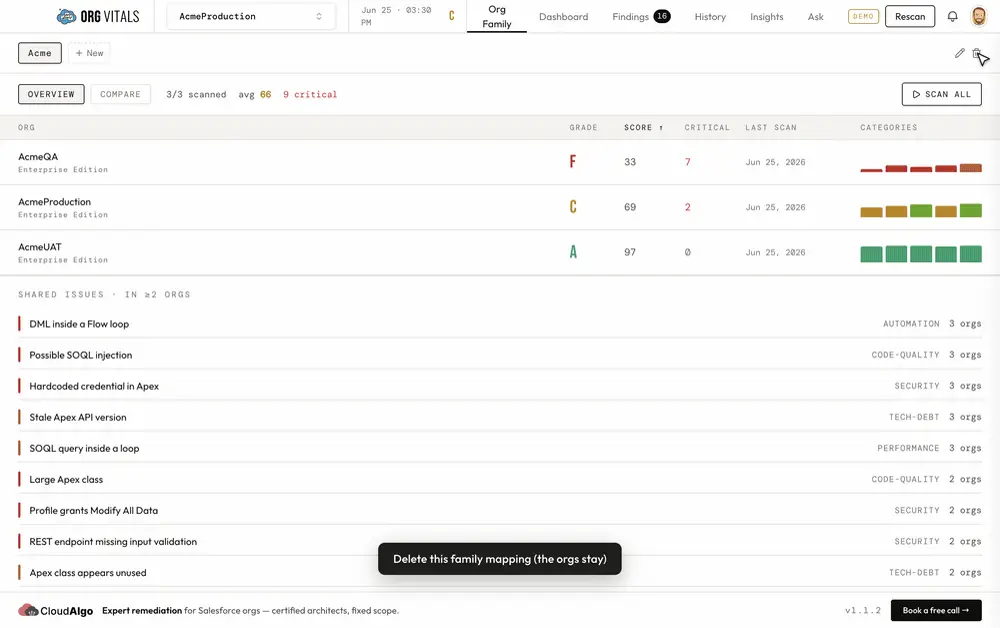This screenshot has width=1000, height=628.
Task: Switch to the History tab
Action: 710,17
